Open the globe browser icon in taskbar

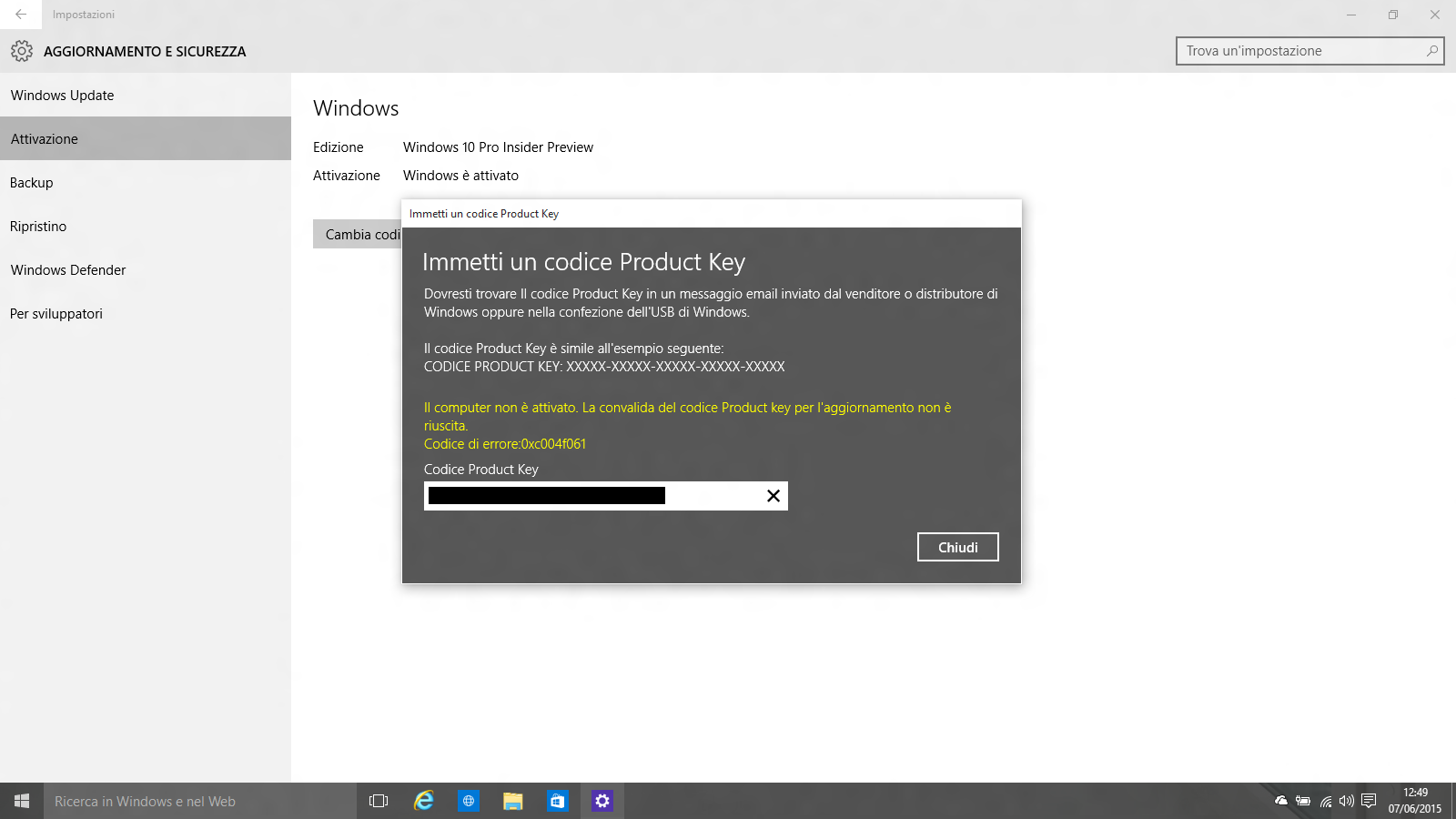[x=469, y=801]
